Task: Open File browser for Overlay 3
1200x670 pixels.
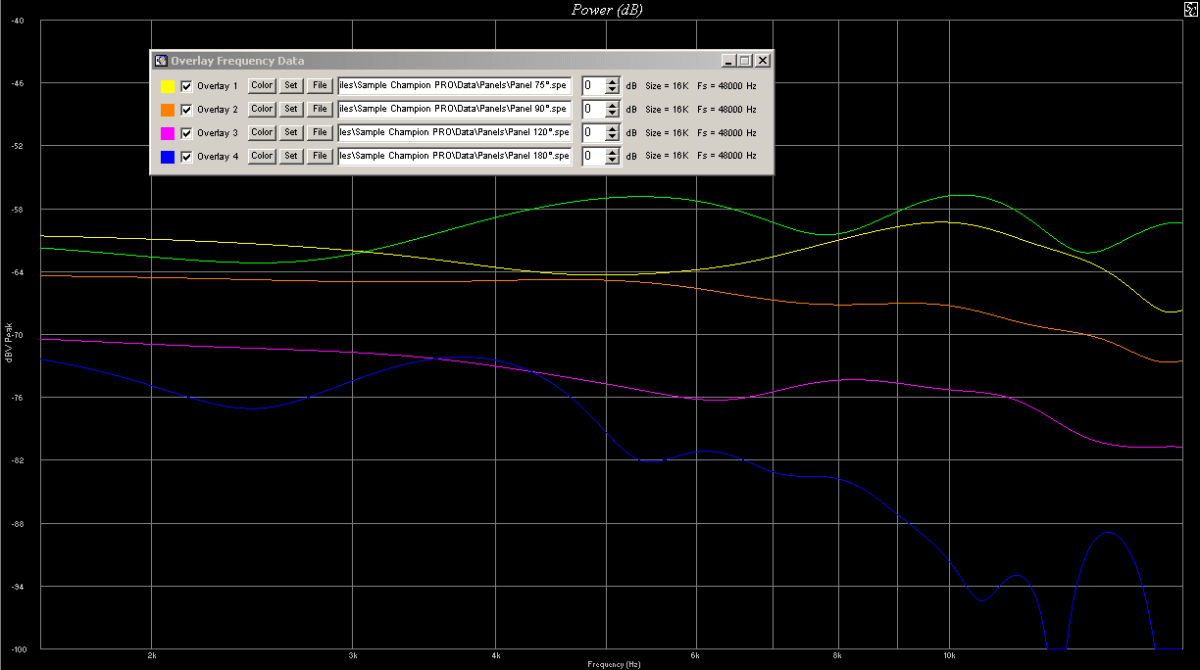Action: (319, 132)
